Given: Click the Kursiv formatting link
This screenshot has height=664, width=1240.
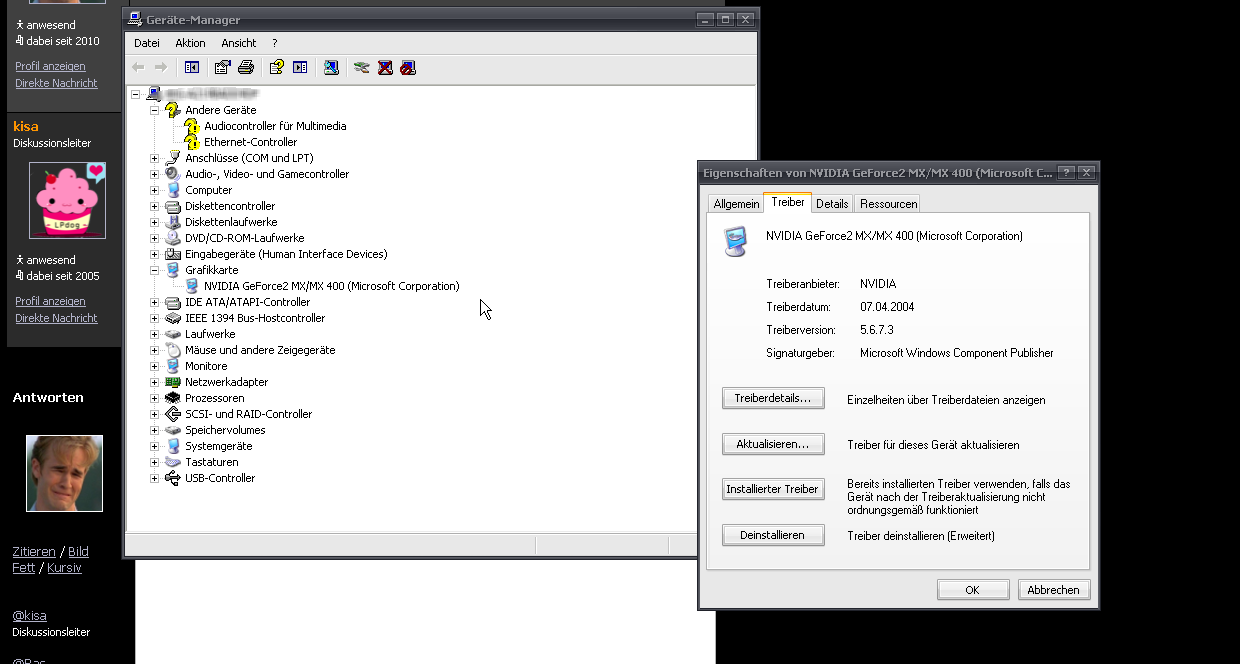Looking at the screenshot, I should coord(64,568).
